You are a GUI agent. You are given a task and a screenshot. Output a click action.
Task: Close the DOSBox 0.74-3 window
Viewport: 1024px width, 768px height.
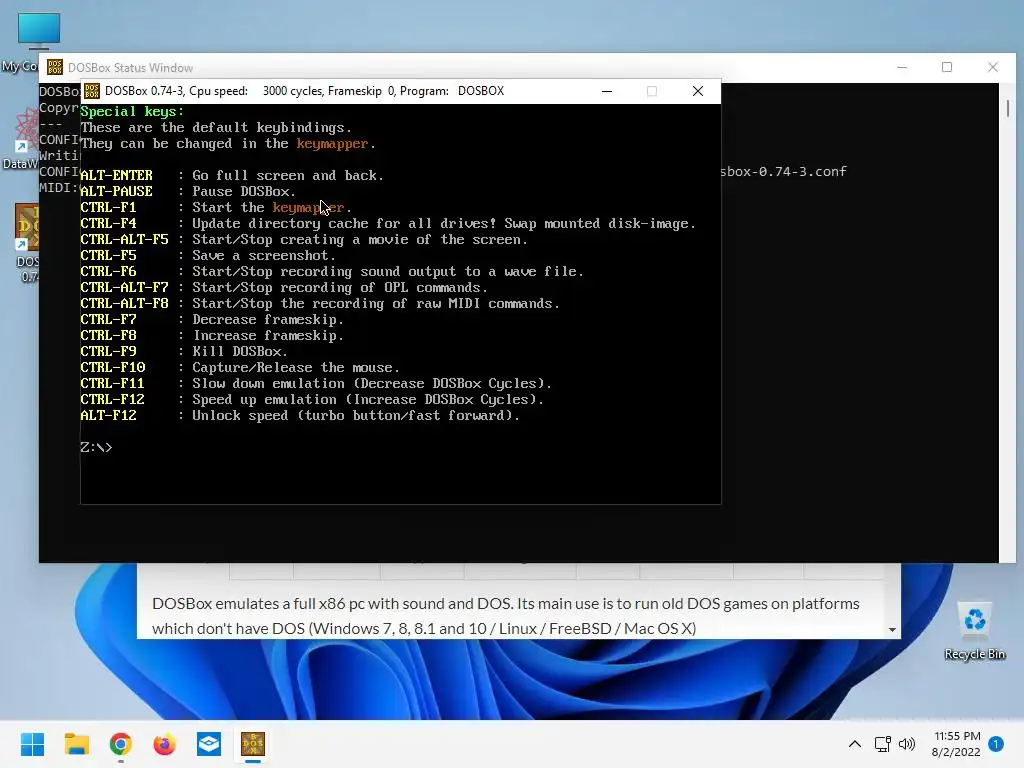point(697,91)
